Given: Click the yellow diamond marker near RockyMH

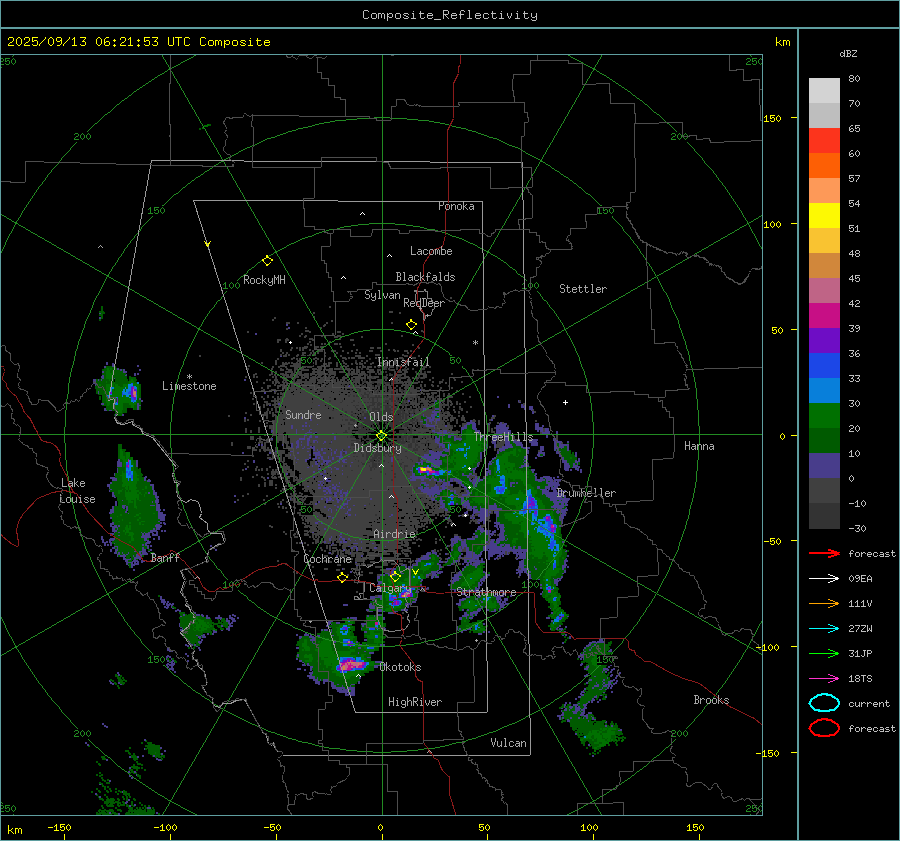Looking at the screenshot, I should click(x=267, y=261).
